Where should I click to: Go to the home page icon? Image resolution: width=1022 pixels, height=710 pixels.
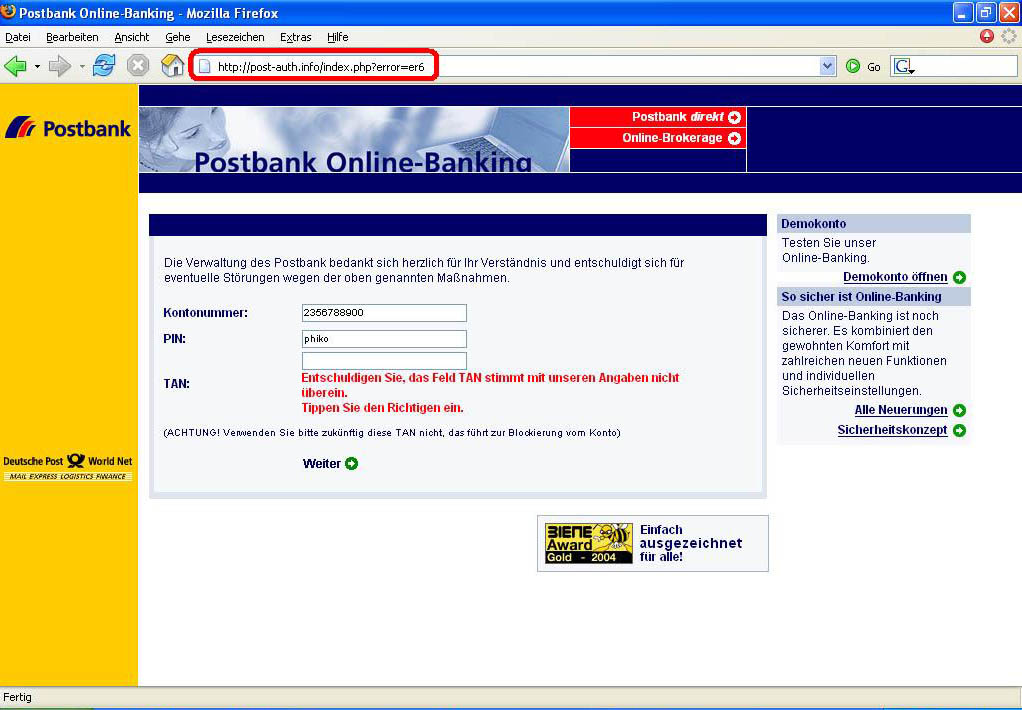click(173, 65)
